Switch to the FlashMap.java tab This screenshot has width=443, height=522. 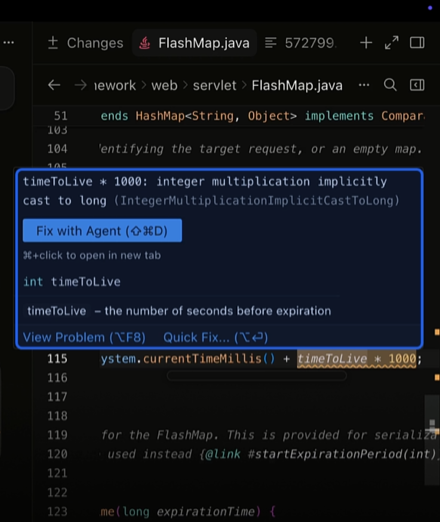[x=194, y=43]
